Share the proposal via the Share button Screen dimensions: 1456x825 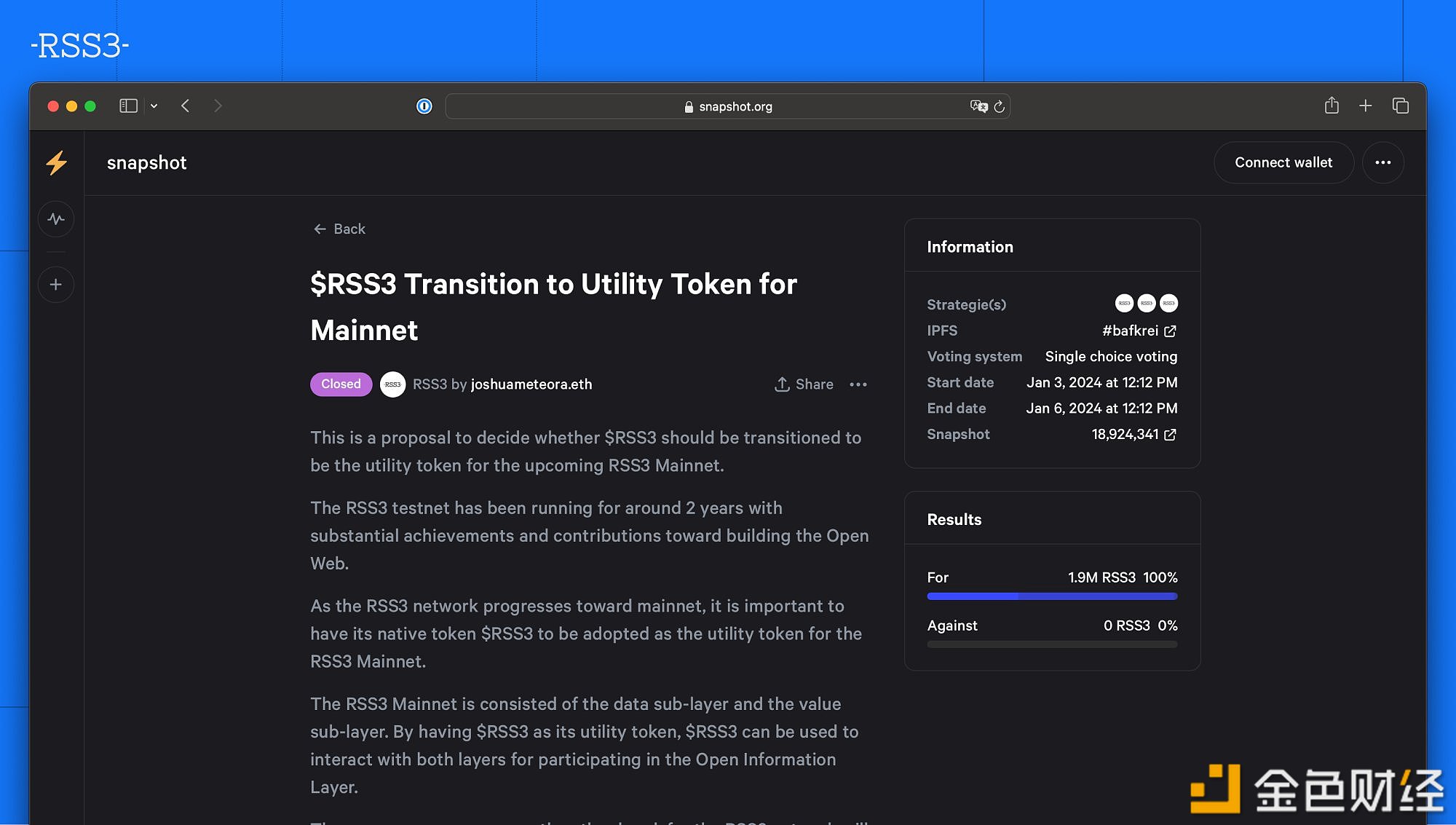(x=804, y=384)
